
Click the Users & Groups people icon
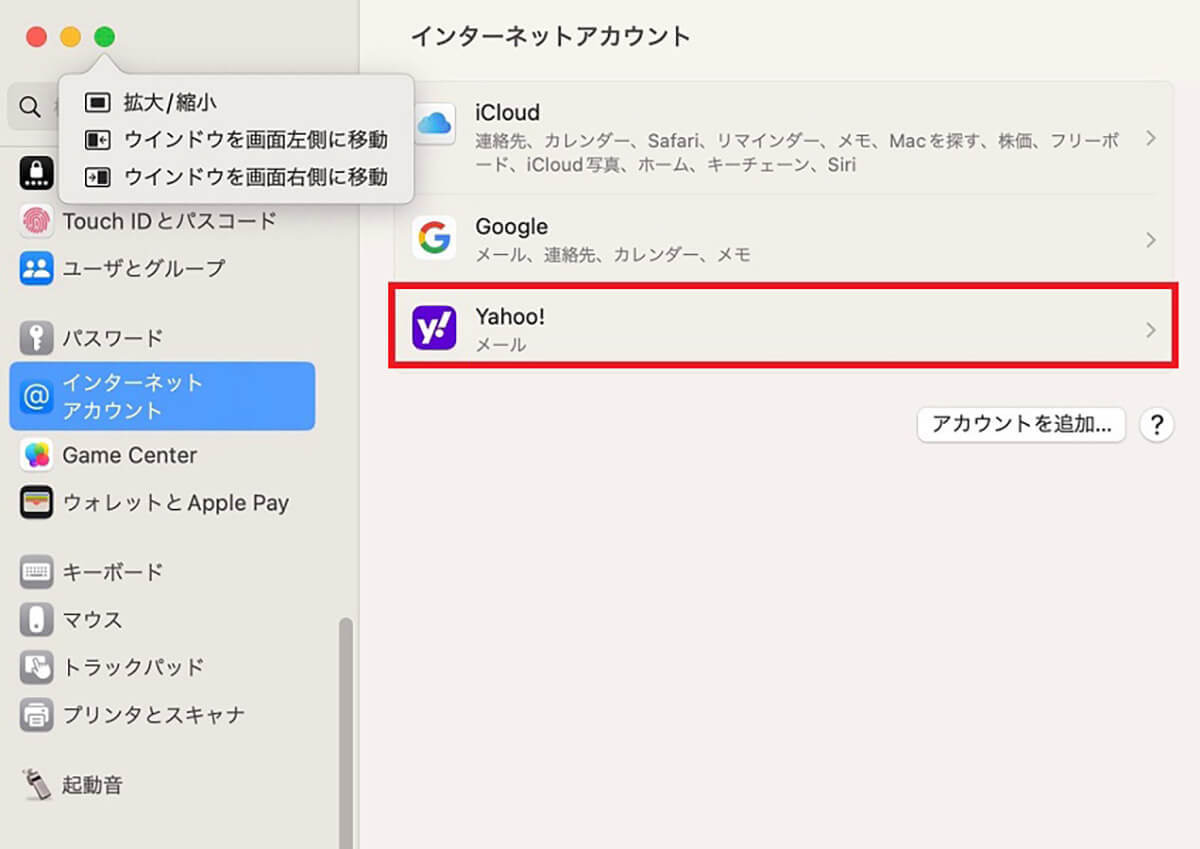(36, 268)
